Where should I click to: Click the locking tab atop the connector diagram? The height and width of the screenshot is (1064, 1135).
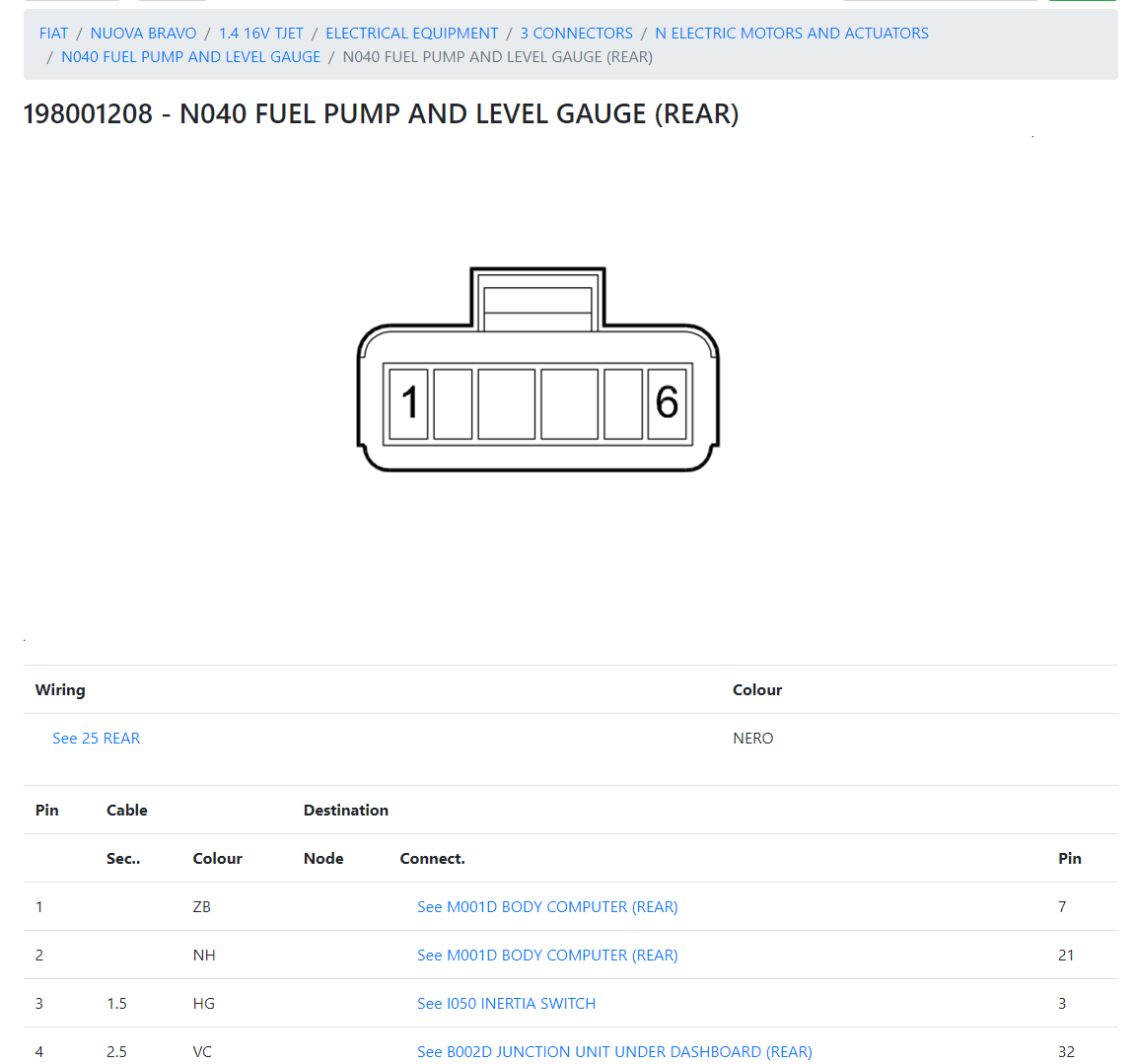537,301
